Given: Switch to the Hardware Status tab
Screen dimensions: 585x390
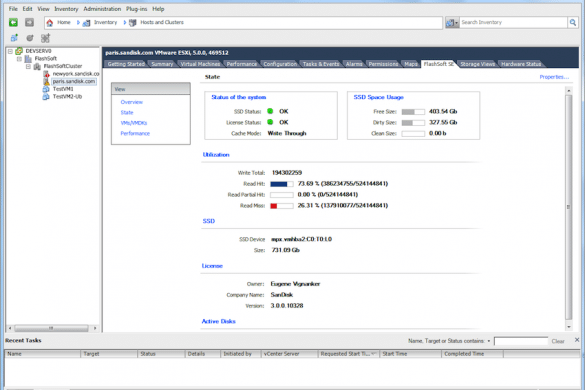Looking at the screenshot, I should [x=521, y=64].
